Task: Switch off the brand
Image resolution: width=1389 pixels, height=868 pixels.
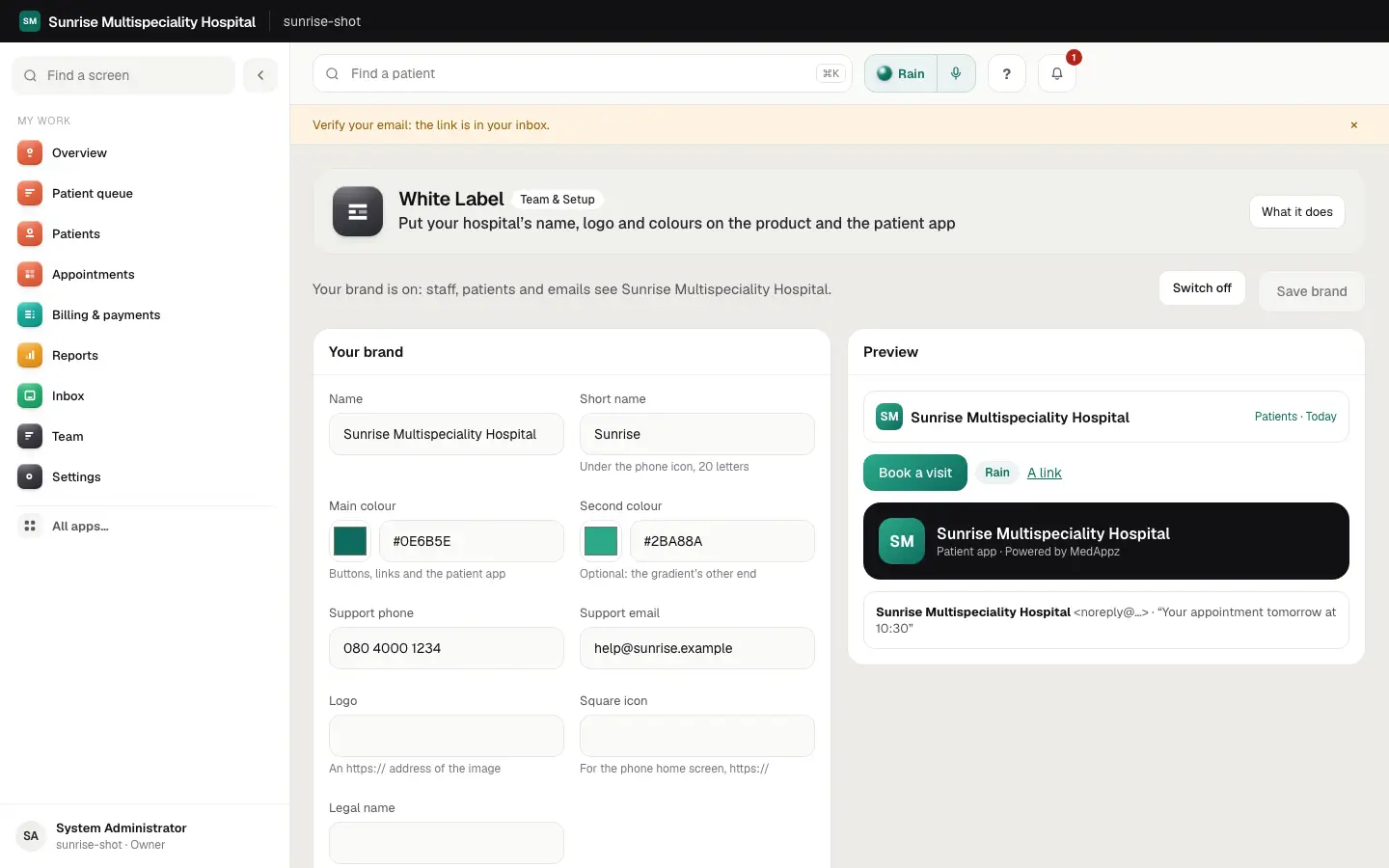Action: point(1202,288)
